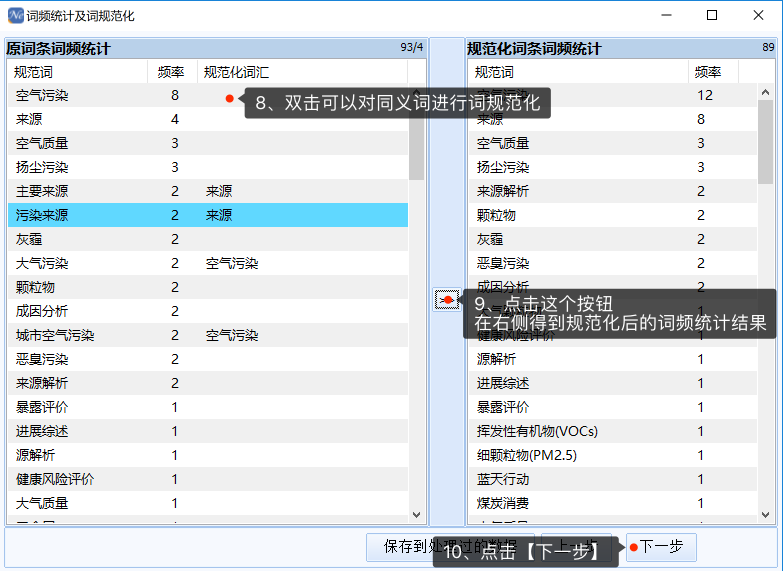Select highlighted 污染来源 row
Viewport: 783px width, 571px height.
pos(208,215)
